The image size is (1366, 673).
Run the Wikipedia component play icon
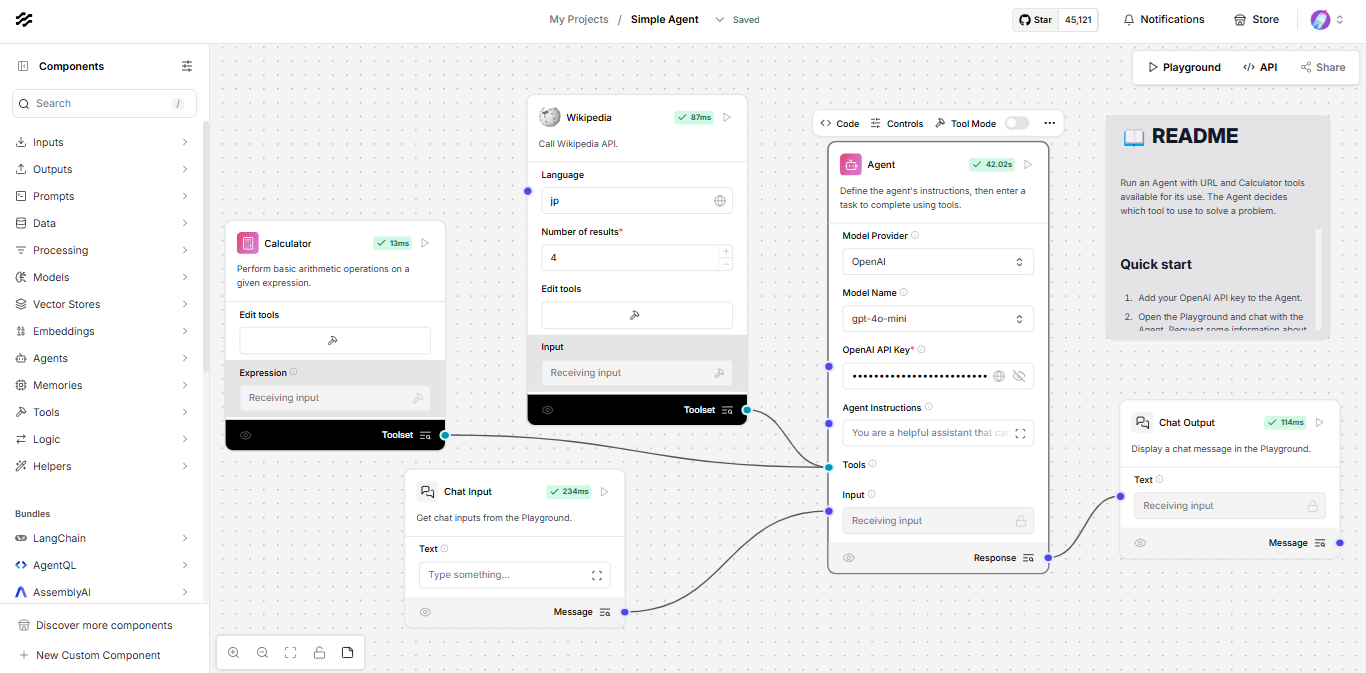click(727, 117)
